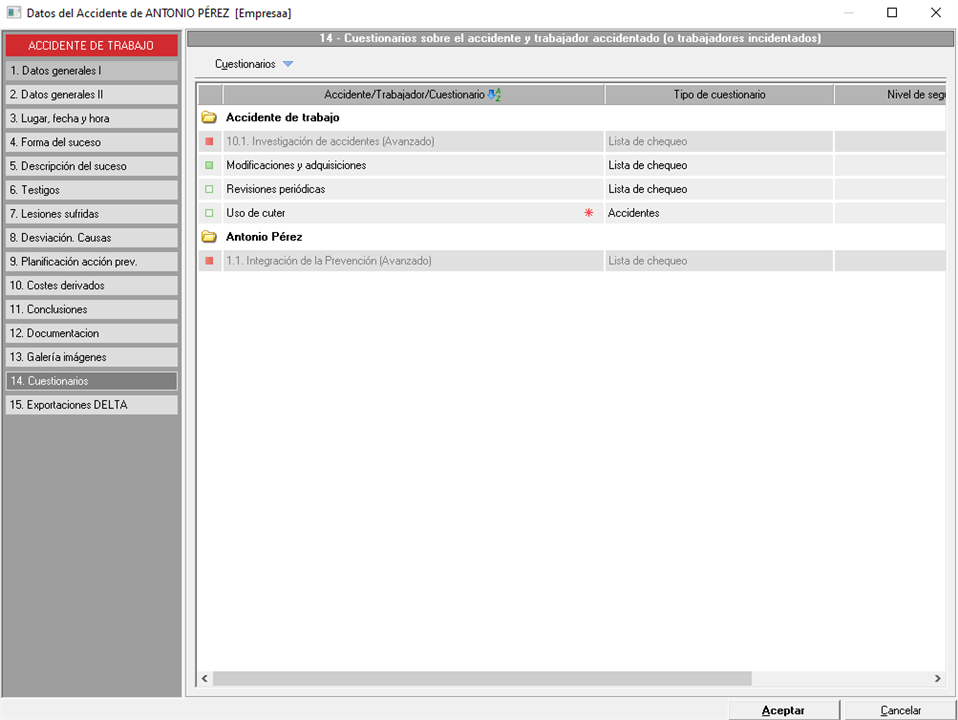The height and width of the screenshot is (720, 958).
Task: Click the red asterisk on Uso de cuter
Action: click(x=589, y=213)
